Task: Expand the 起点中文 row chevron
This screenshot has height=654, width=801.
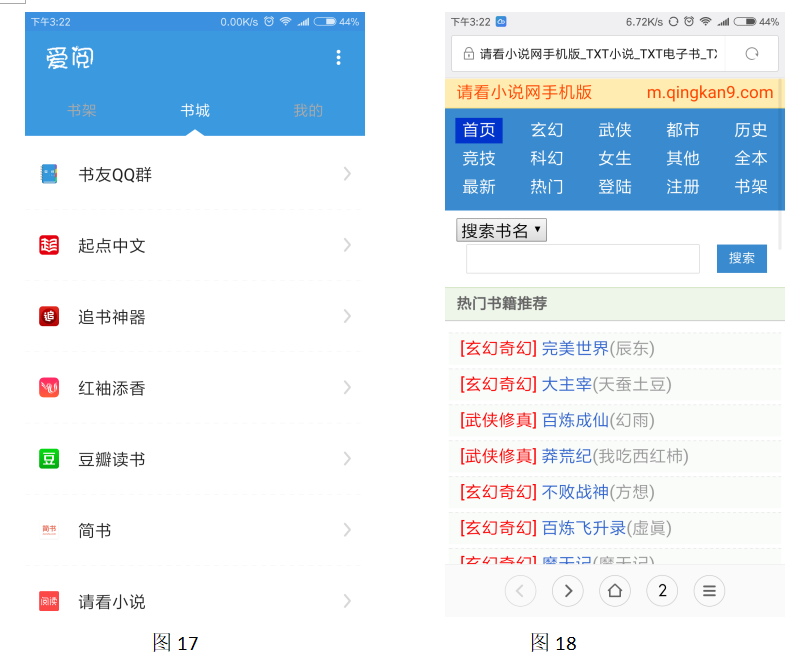Action: tap(347, 245)
